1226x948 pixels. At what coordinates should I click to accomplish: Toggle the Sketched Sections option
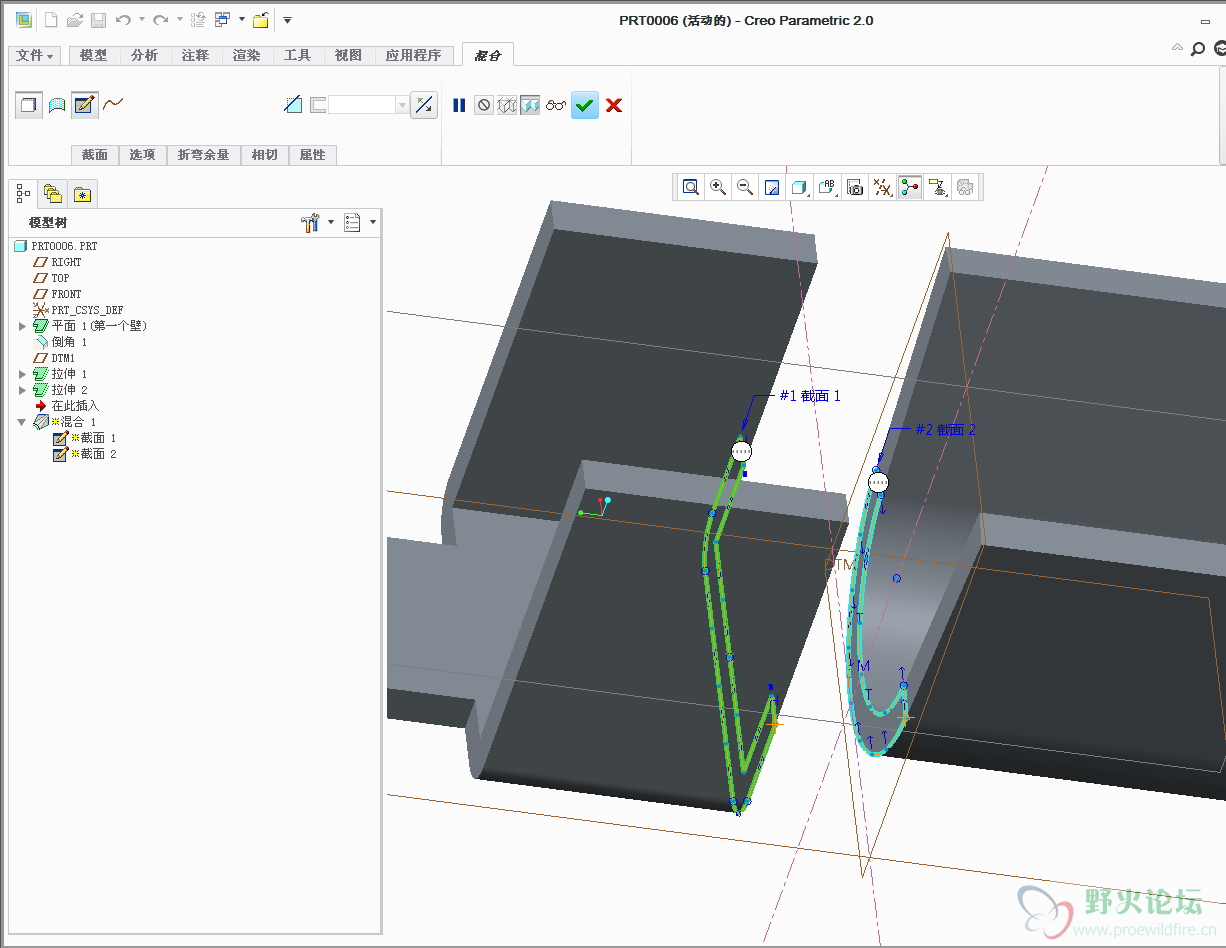[x=85, y=104]
